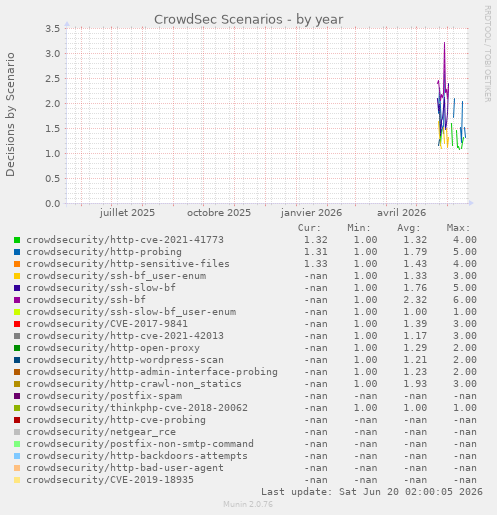Click the dark green http-open-proxy swatch
Image resolution: width=497 pixels, height=515 pixels.
tap(17, 348)
